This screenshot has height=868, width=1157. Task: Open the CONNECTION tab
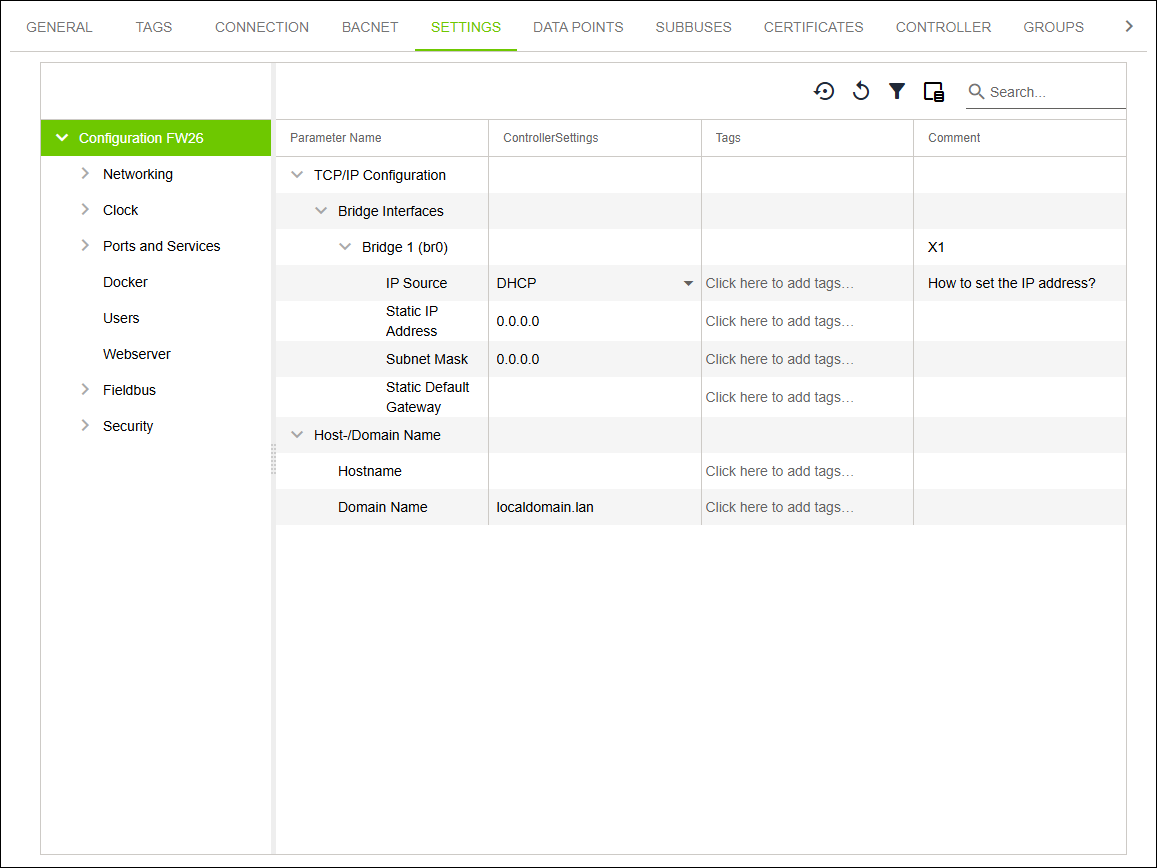point(262,27)
